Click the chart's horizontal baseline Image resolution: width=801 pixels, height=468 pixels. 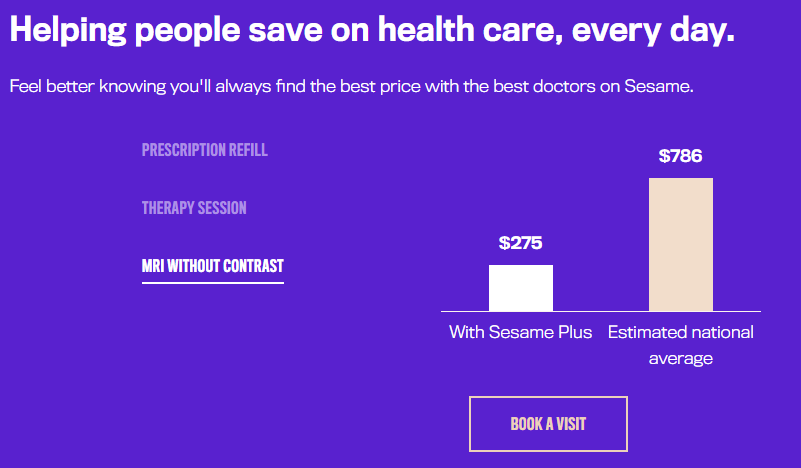click(x=601, y=311)
